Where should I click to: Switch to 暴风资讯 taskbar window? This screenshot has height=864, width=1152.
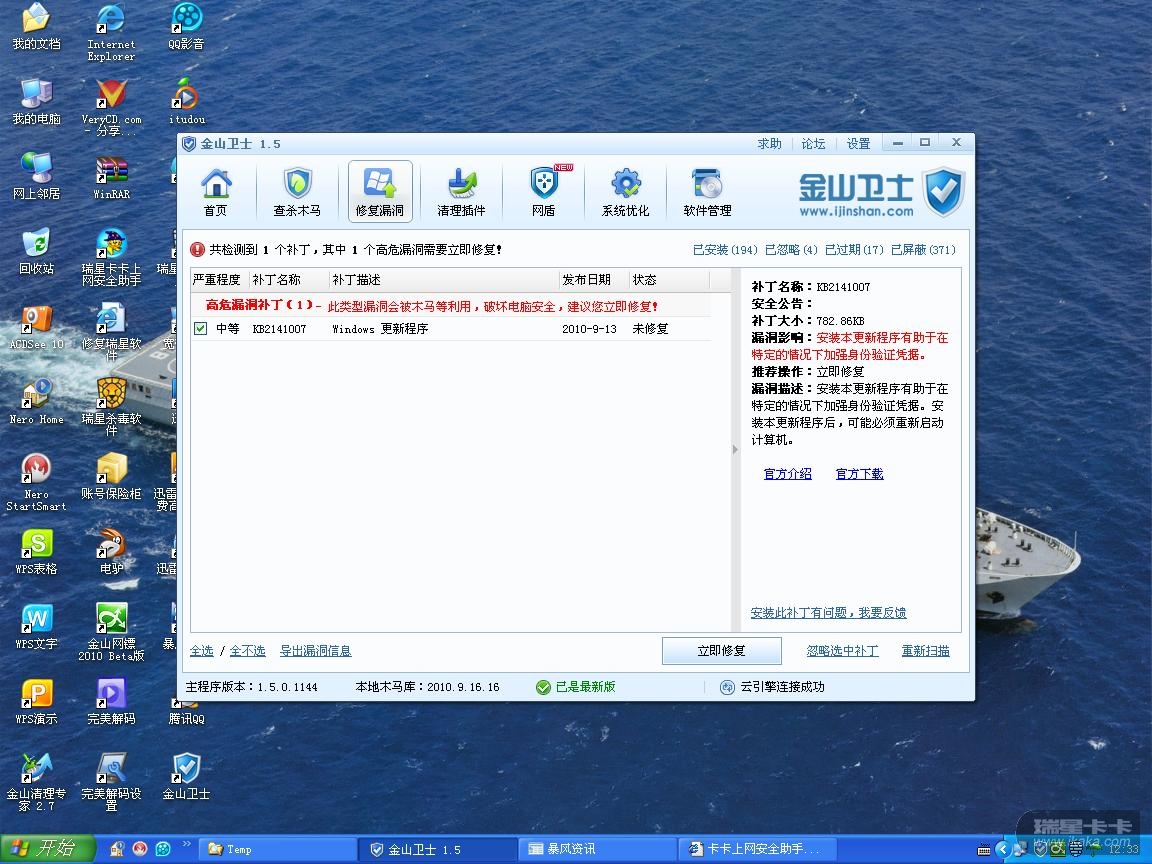pos(597,849)
